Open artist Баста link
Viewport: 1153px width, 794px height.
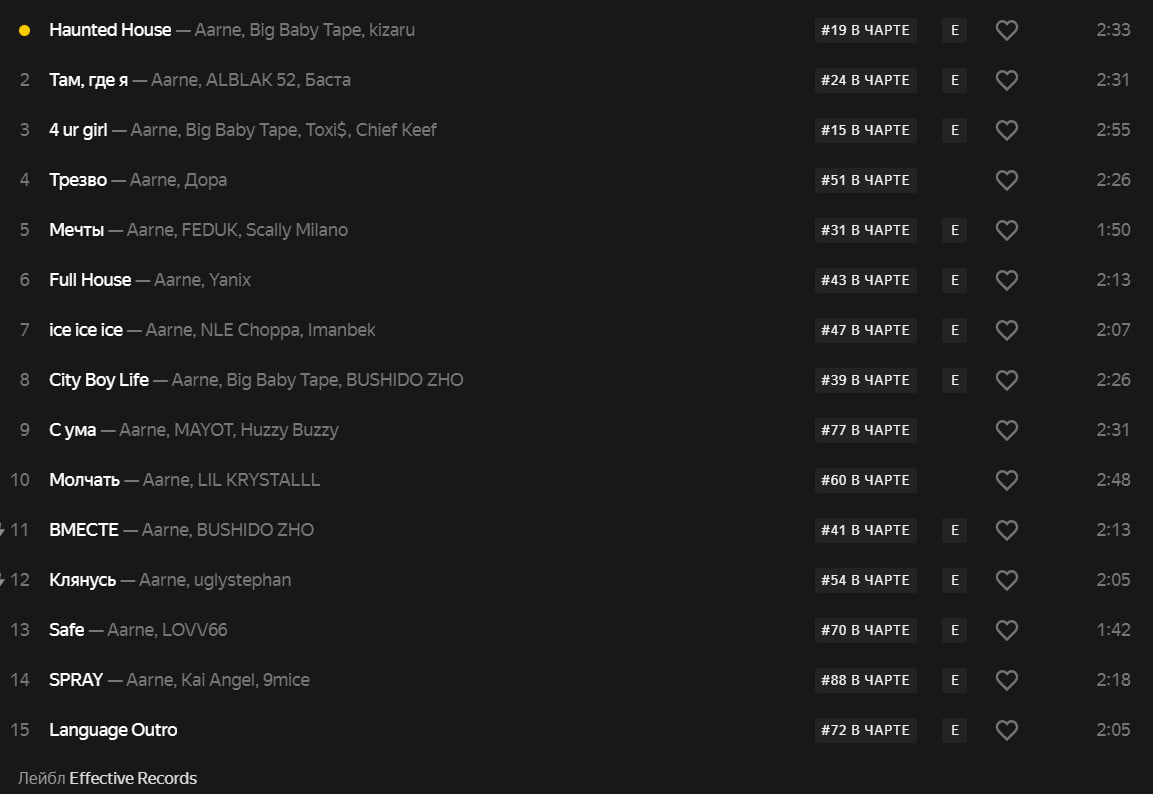tap(327, 80)
